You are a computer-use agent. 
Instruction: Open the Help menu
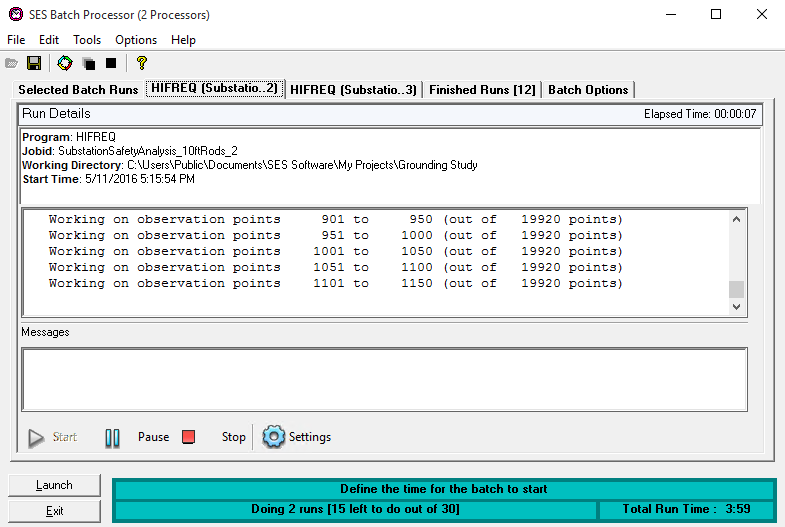click(x=183, y=40)
